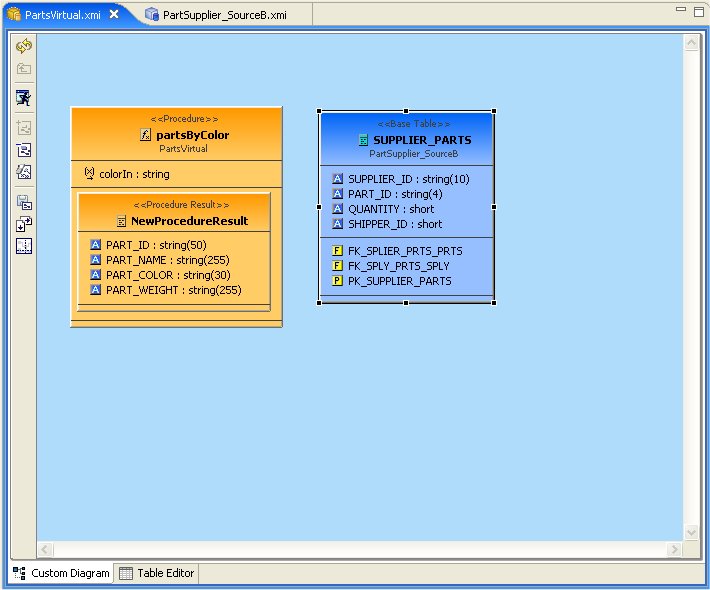The image size is (710, 590).
Task: Click the grayed-out add to diagram icon
Action: point(24,128)
